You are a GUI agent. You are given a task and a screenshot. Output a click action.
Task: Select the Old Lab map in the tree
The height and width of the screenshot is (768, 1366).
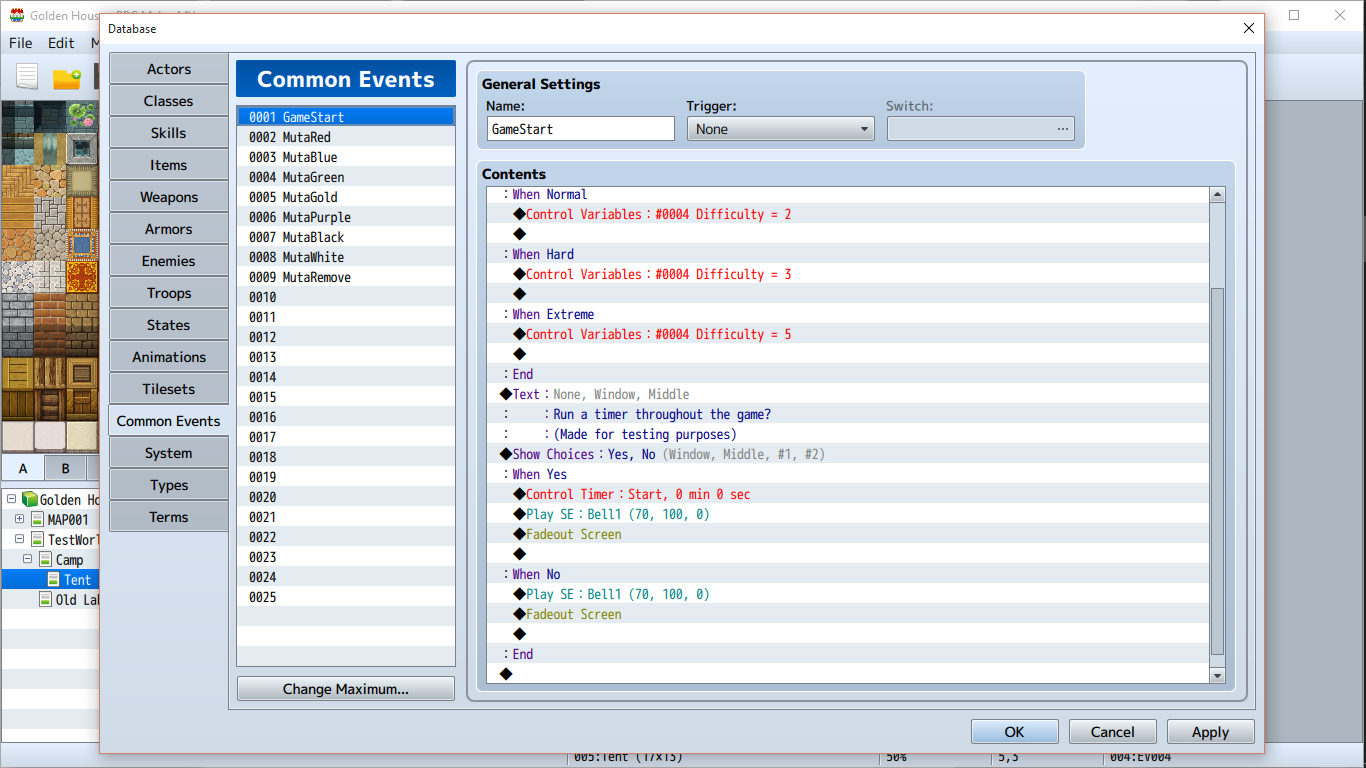[x=69, y=599]
